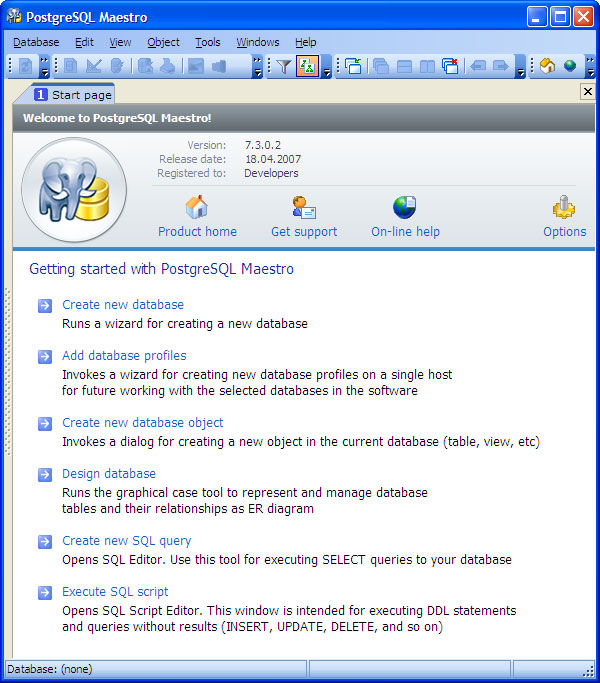Screen dimensions: 600x683
Task: Open the Help menu
Action: (305, 42)
